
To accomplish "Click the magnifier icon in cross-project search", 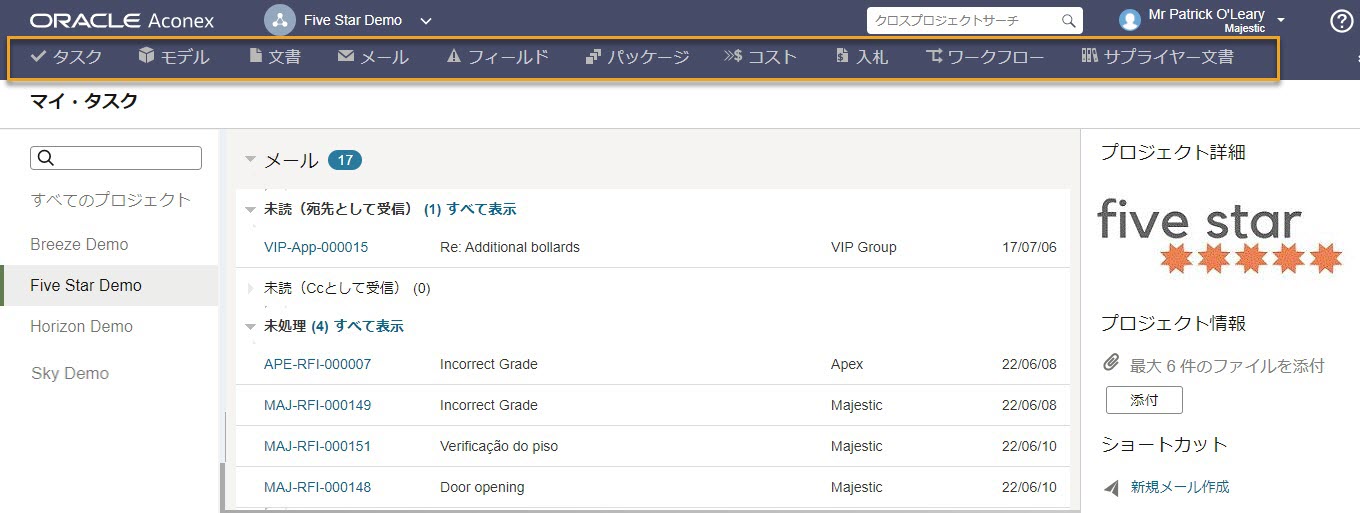I will click(1069, 20).
